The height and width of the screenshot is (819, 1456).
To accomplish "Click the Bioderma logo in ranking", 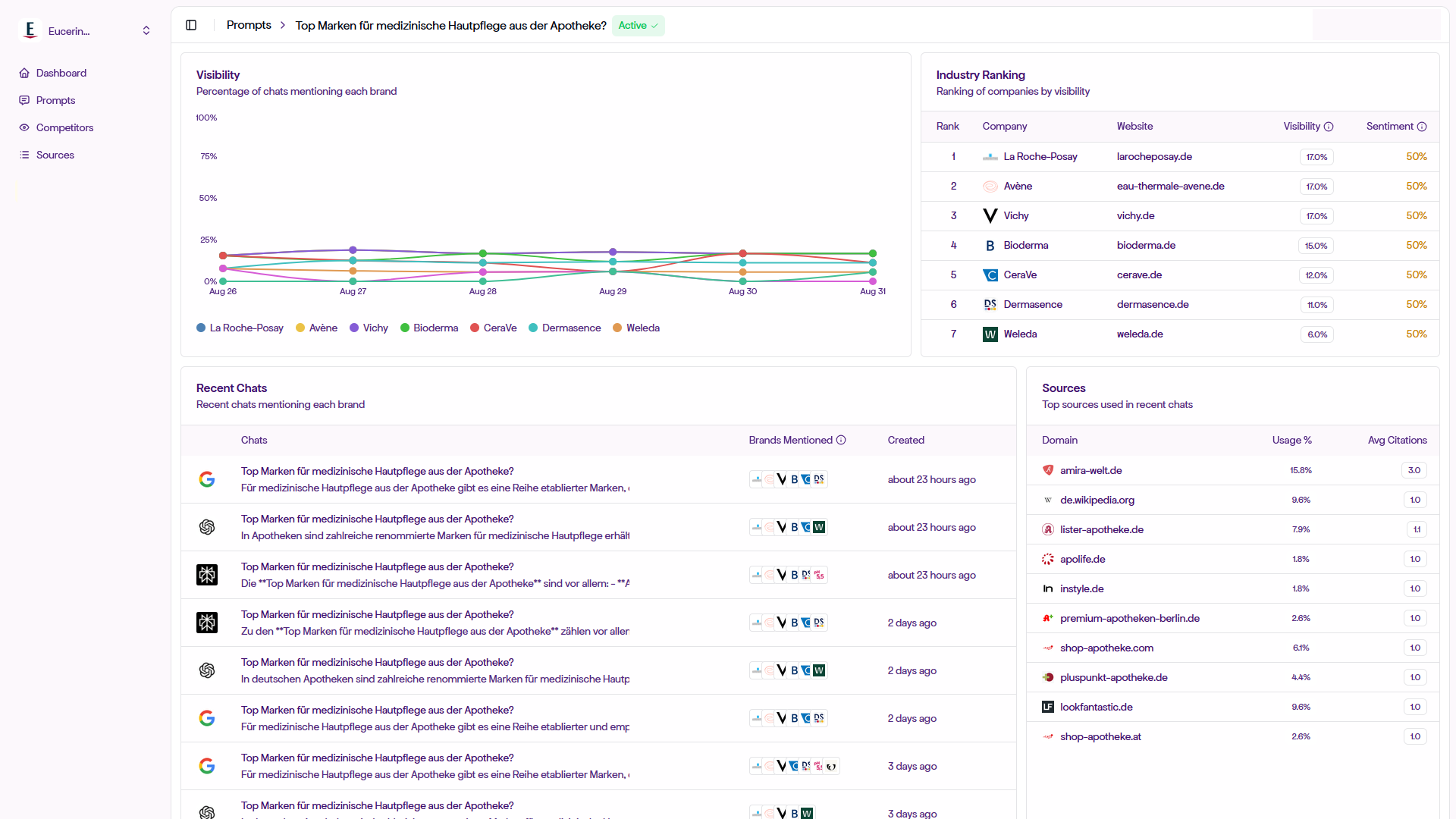I will pyautogui.click(x=990, y=245).
